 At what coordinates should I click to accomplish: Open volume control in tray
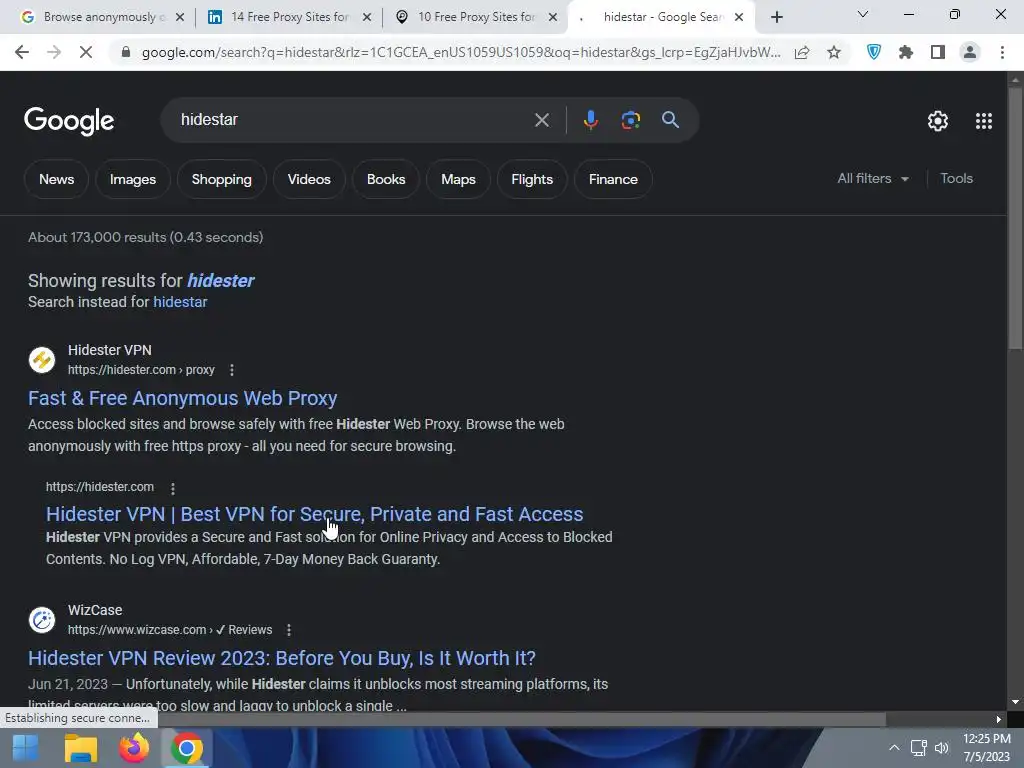(x=942, y=748)
